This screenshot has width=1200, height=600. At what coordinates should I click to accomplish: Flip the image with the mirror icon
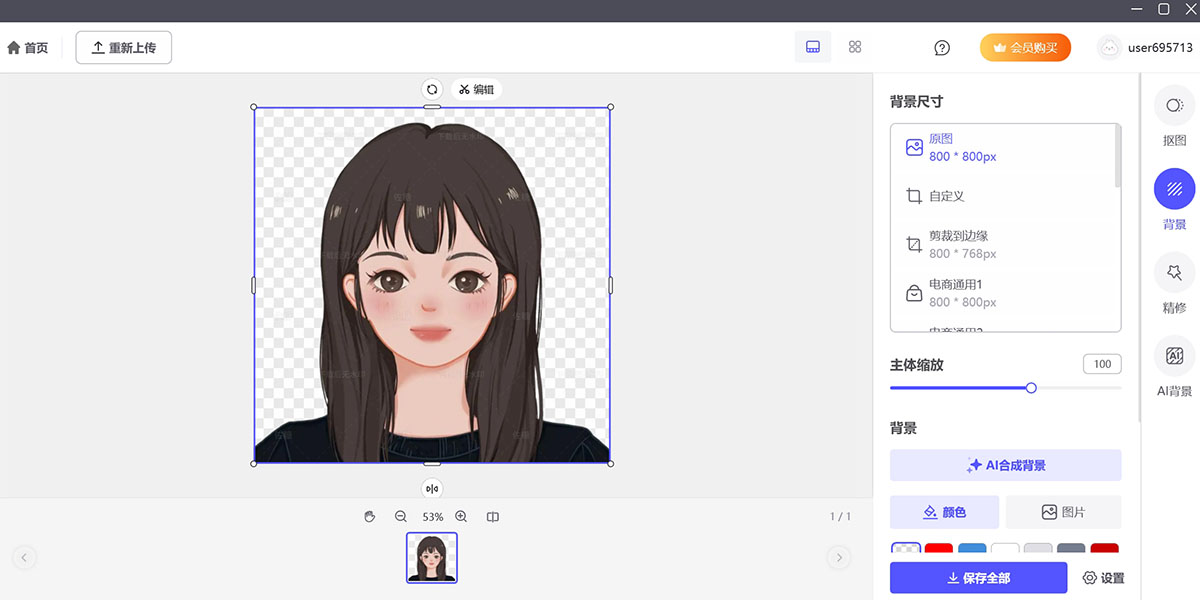pyautogui.click(x=431, y=489)
